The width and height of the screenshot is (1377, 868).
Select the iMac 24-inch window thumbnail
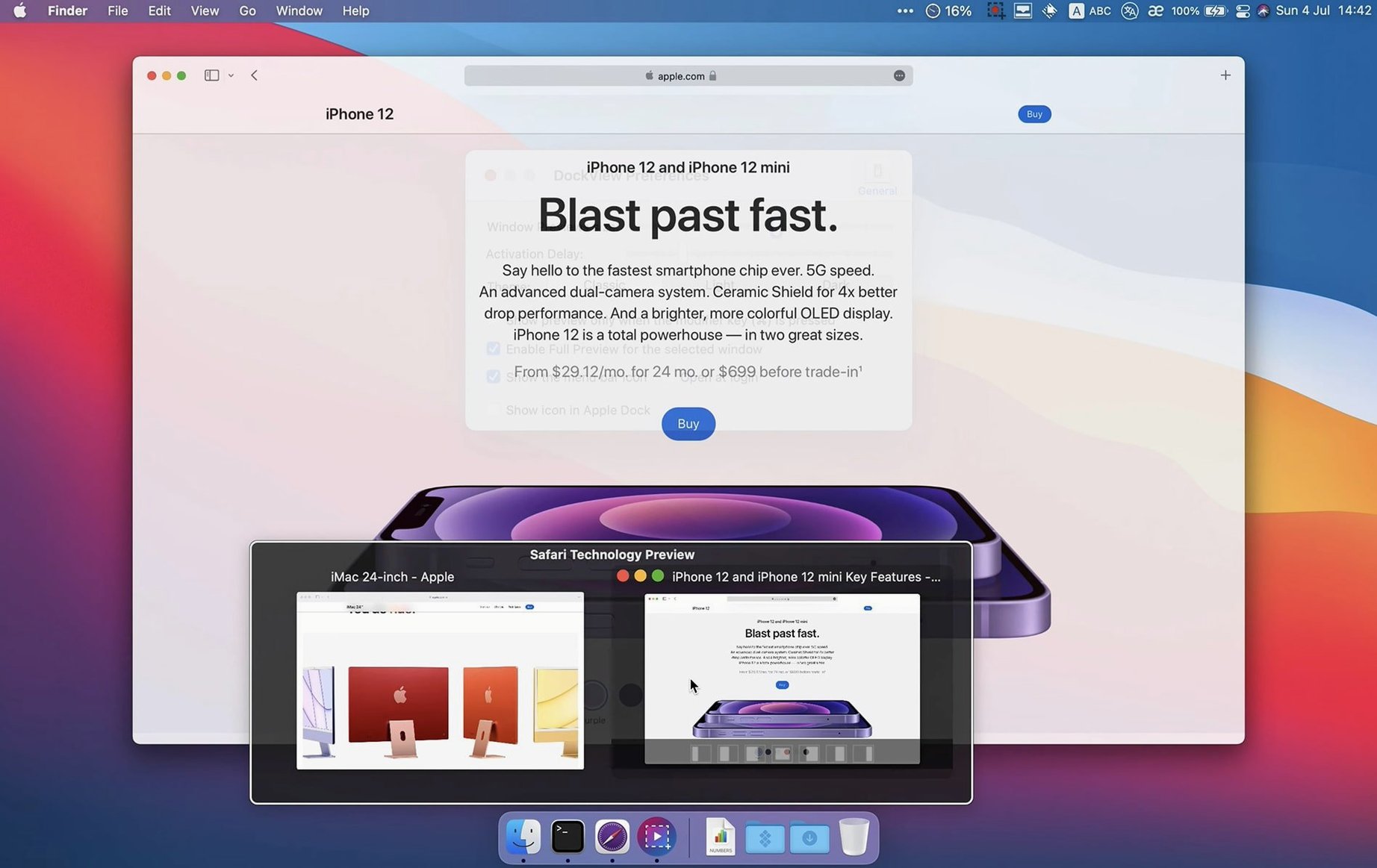coord(440,680)
